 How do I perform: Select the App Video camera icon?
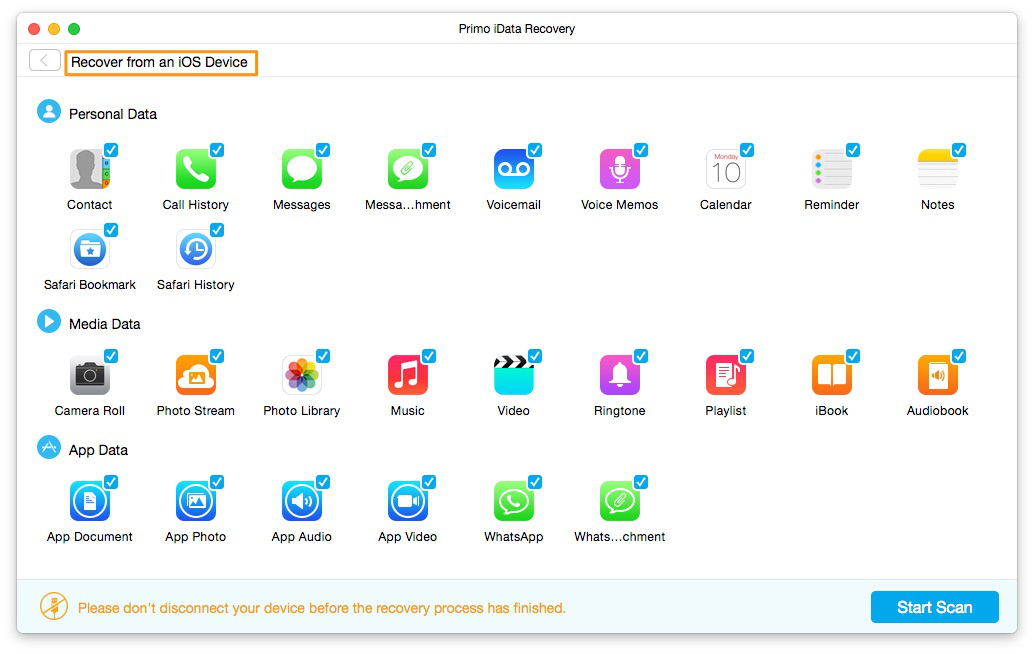(x=408, y=501)
